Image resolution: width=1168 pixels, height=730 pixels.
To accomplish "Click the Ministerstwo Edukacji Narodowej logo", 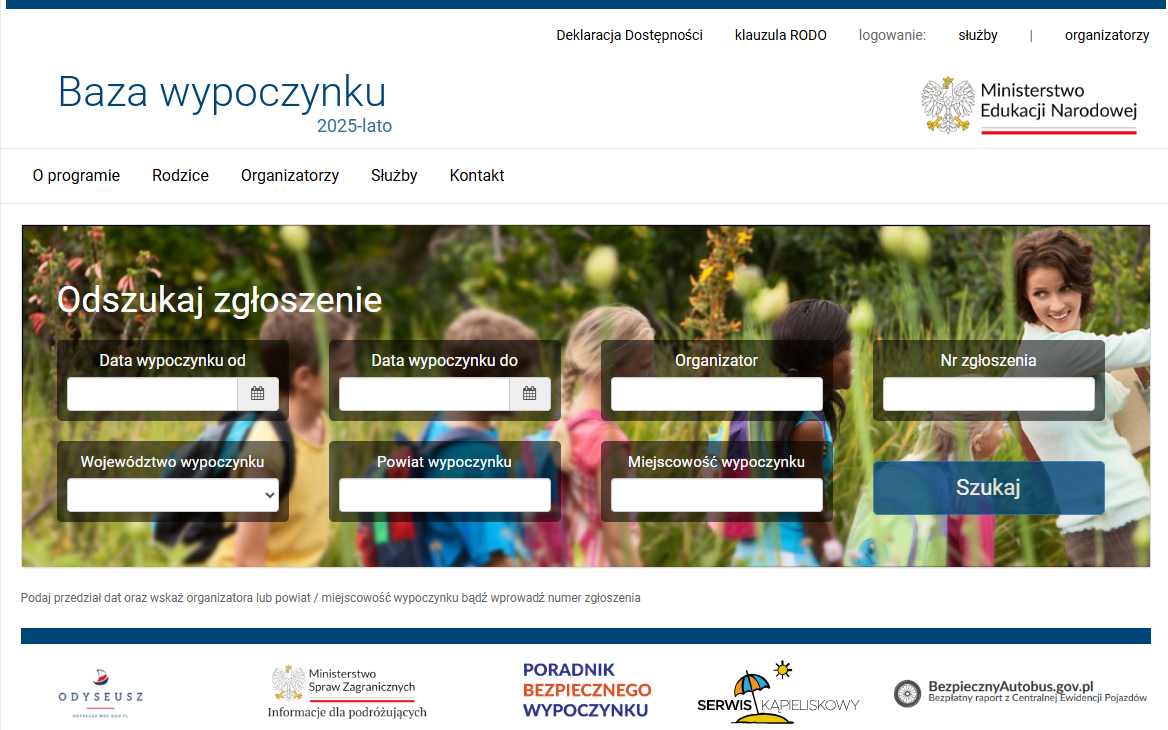I will 1029,105.
